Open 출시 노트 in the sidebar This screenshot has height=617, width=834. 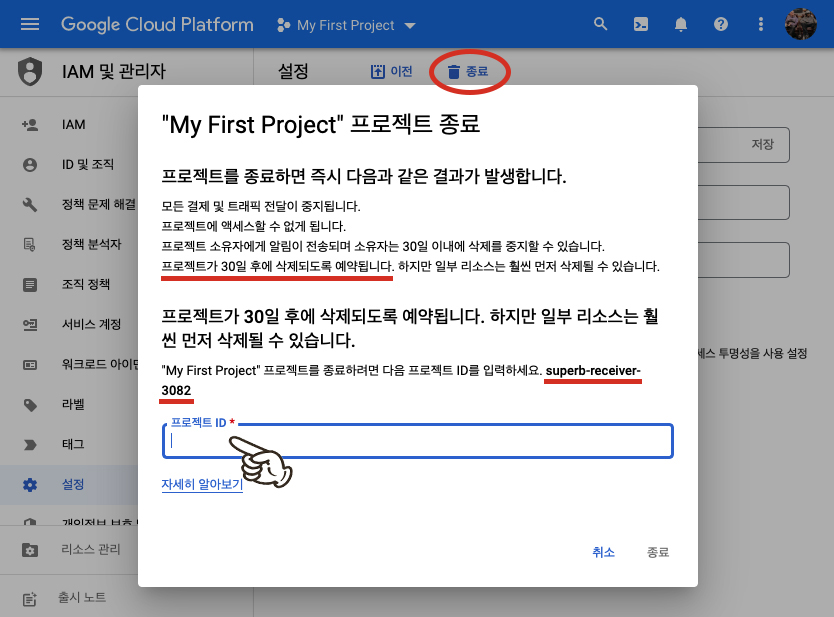[82, 597]
